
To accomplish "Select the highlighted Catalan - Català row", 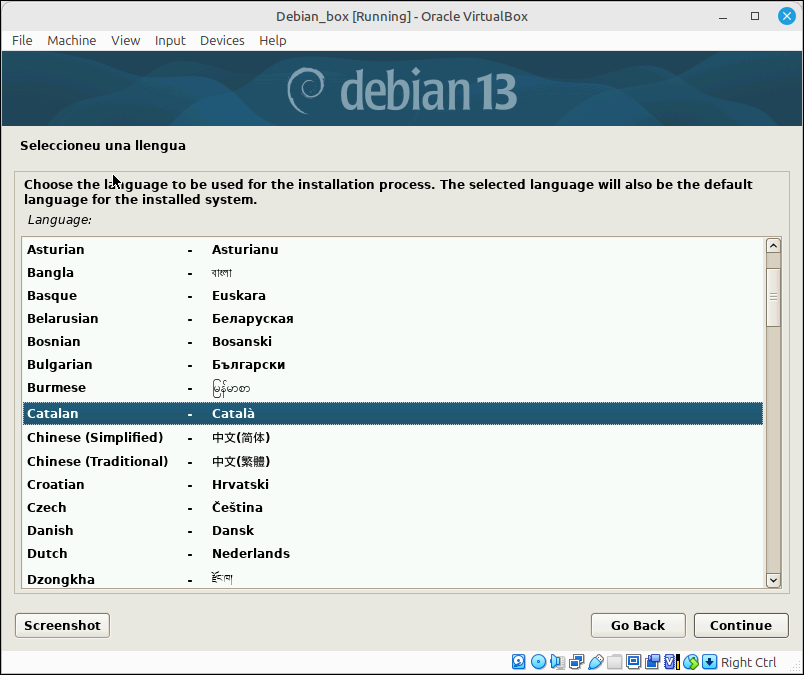I will (x=393, y=413).
